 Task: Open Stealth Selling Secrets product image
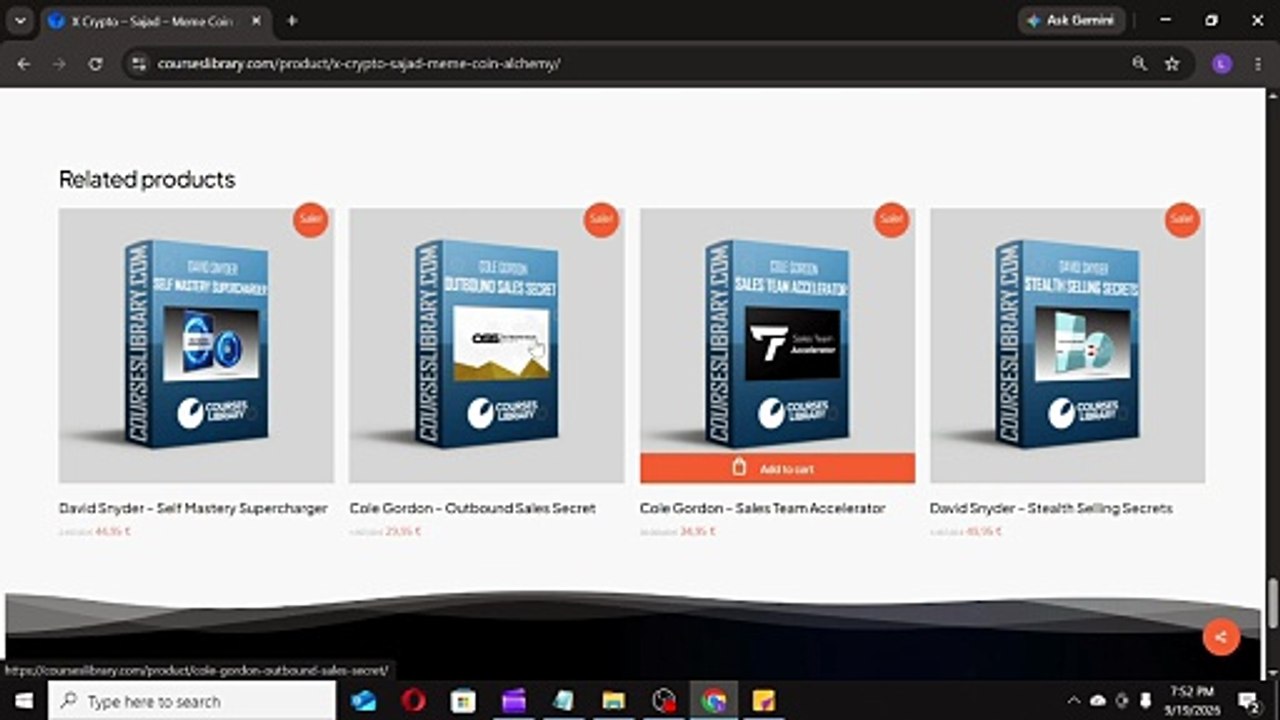pyautogui.click(x=1067, y=345)
